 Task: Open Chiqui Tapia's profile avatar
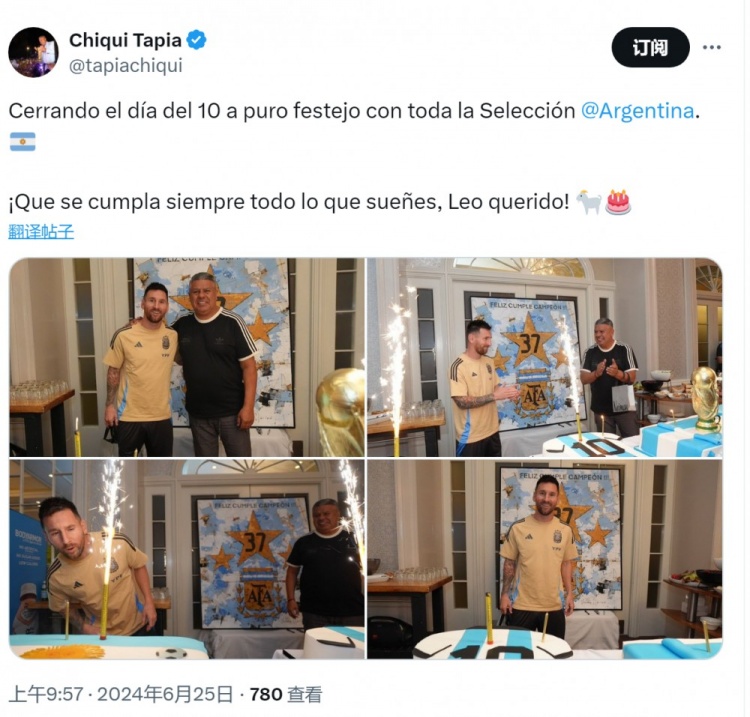point(33,52)
